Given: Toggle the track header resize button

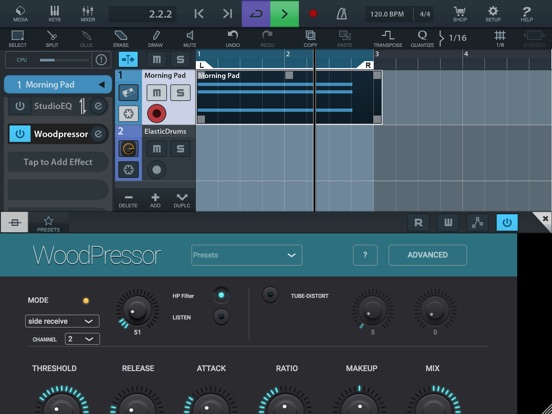Looking at the screenshot, I should tap(128, 59).
